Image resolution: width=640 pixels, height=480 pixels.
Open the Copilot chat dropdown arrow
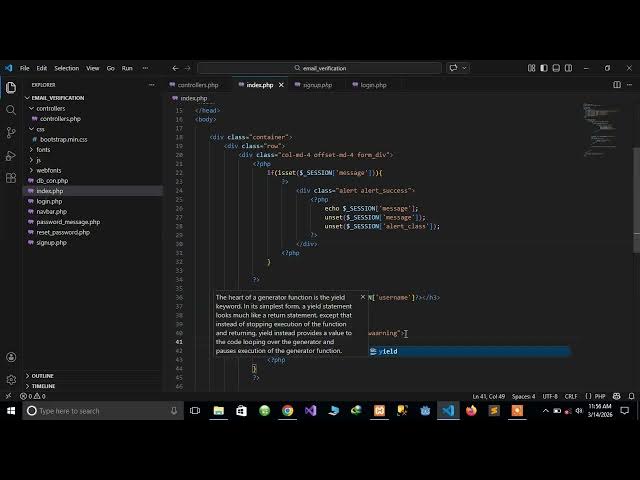coord(464,68)
